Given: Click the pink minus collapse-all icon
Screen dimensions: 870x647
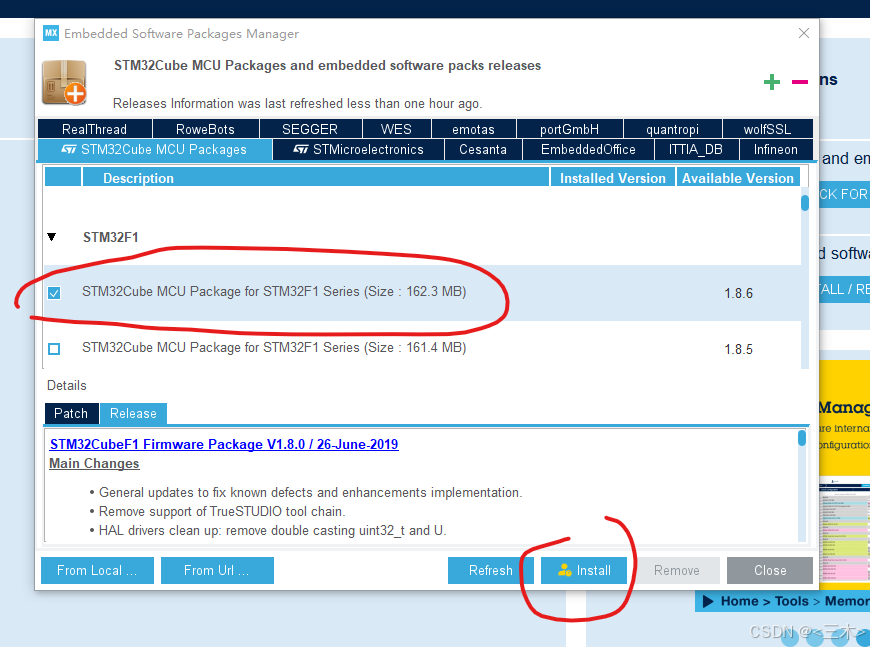Looking at the screenshot, I should (x=800, y=82).
